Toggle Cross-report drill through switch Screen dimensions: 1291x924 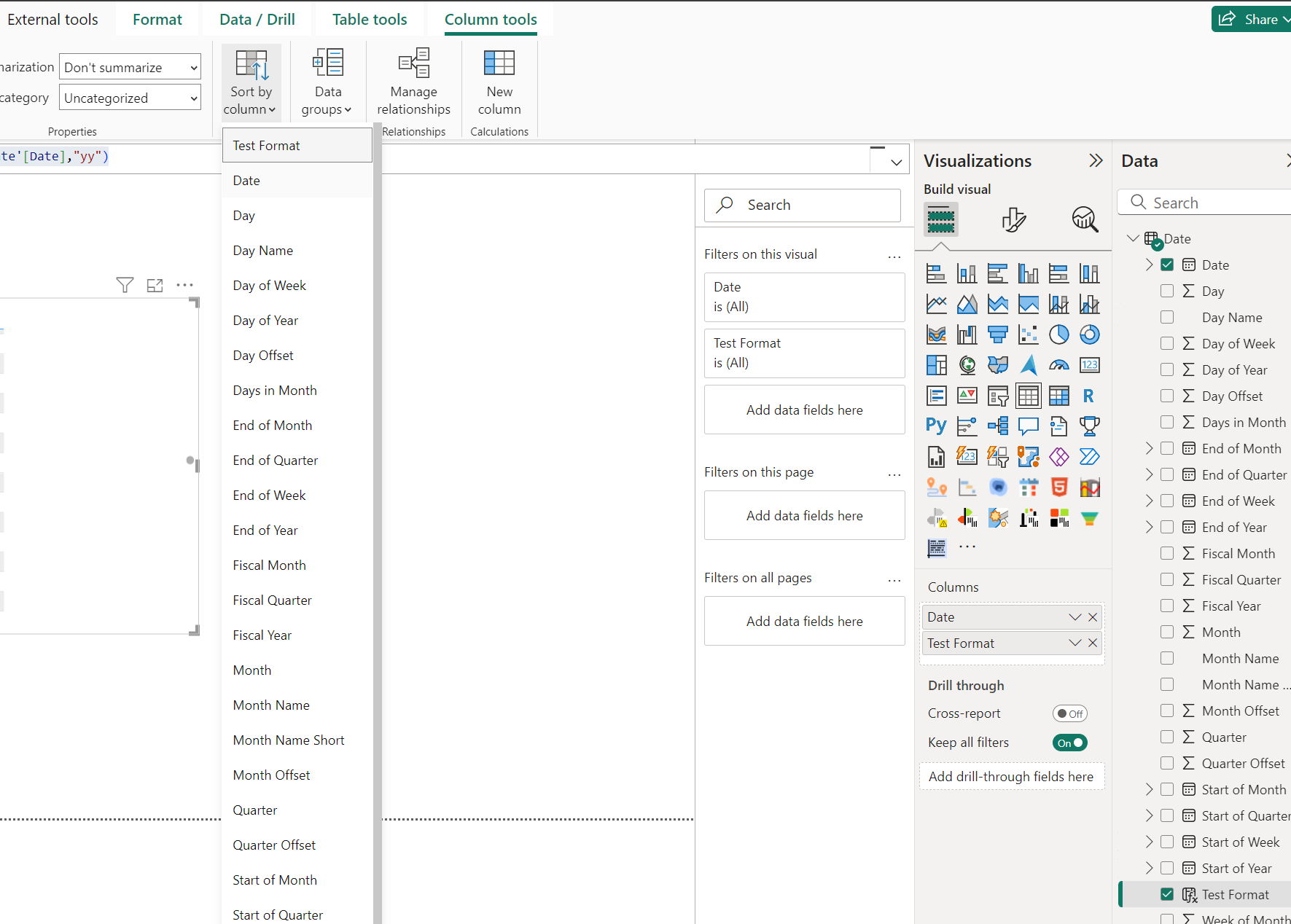(x=1070, y=713)
